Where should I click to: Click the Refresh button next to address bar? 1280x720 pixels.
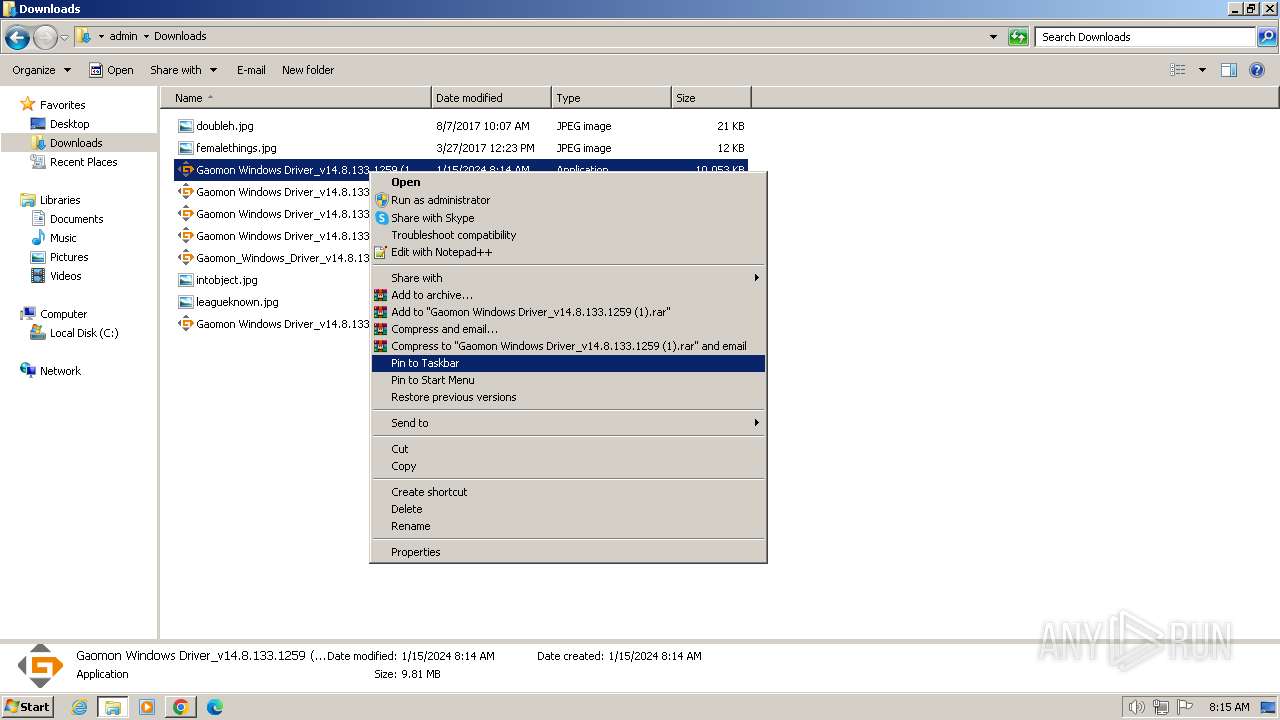coord(1018,37)
